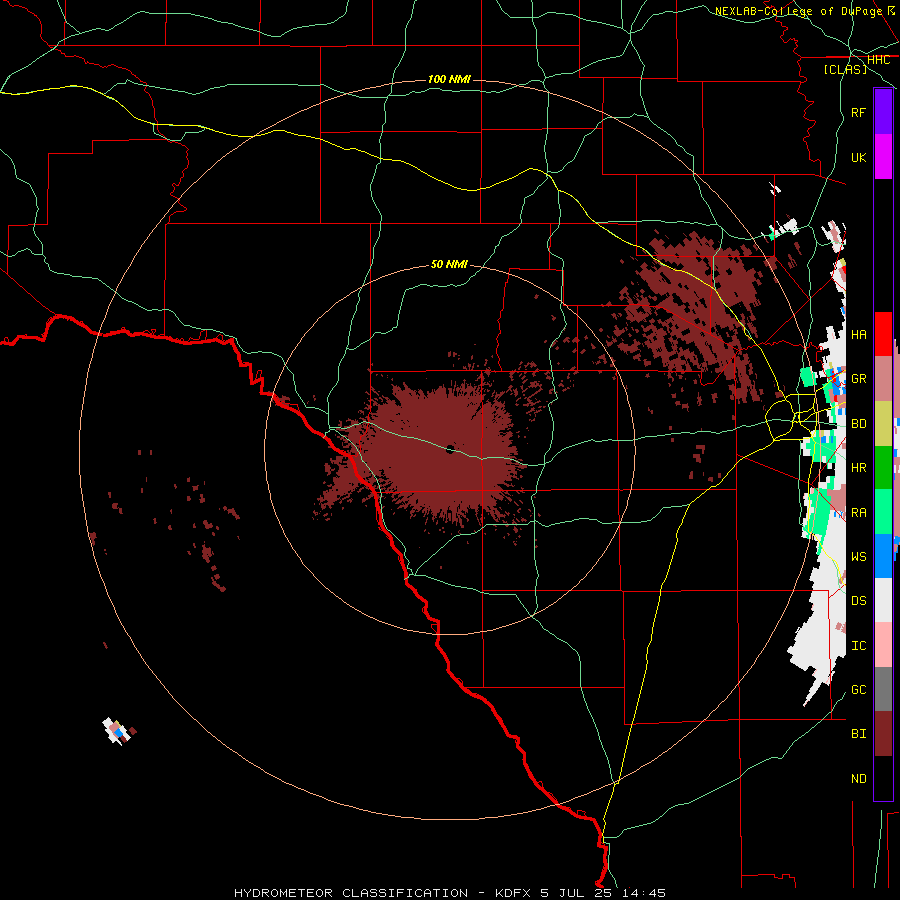Screen dimensions: 900x900
Task: Click the IC light pink legend swatch
Action: [883, 645]
